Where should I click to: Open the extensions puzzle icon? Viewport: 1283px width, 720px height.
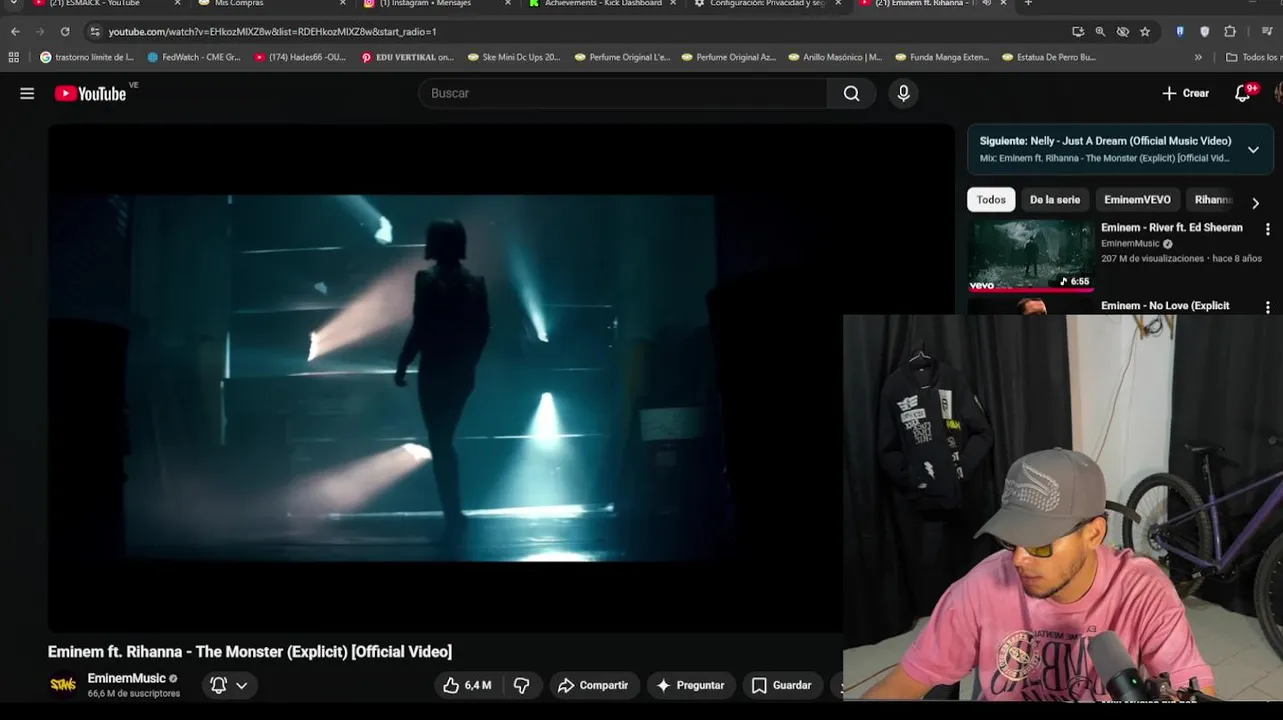coord(1230,32)
